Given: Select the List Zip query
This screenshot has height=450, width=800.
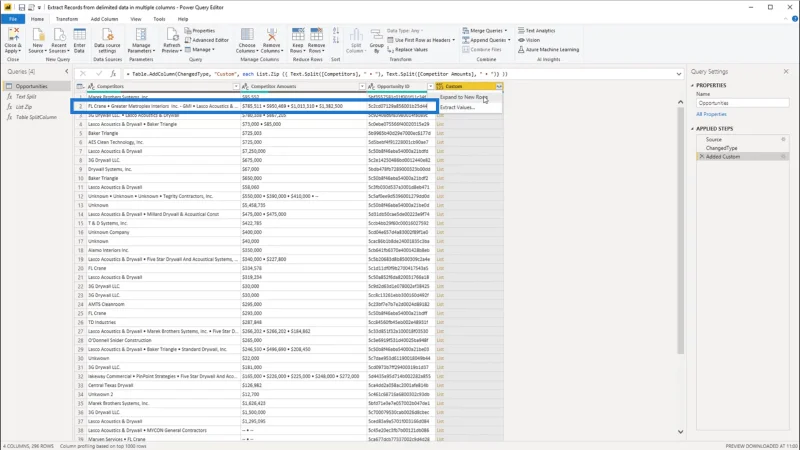Looking at the screenshot, I should [24, 107].
